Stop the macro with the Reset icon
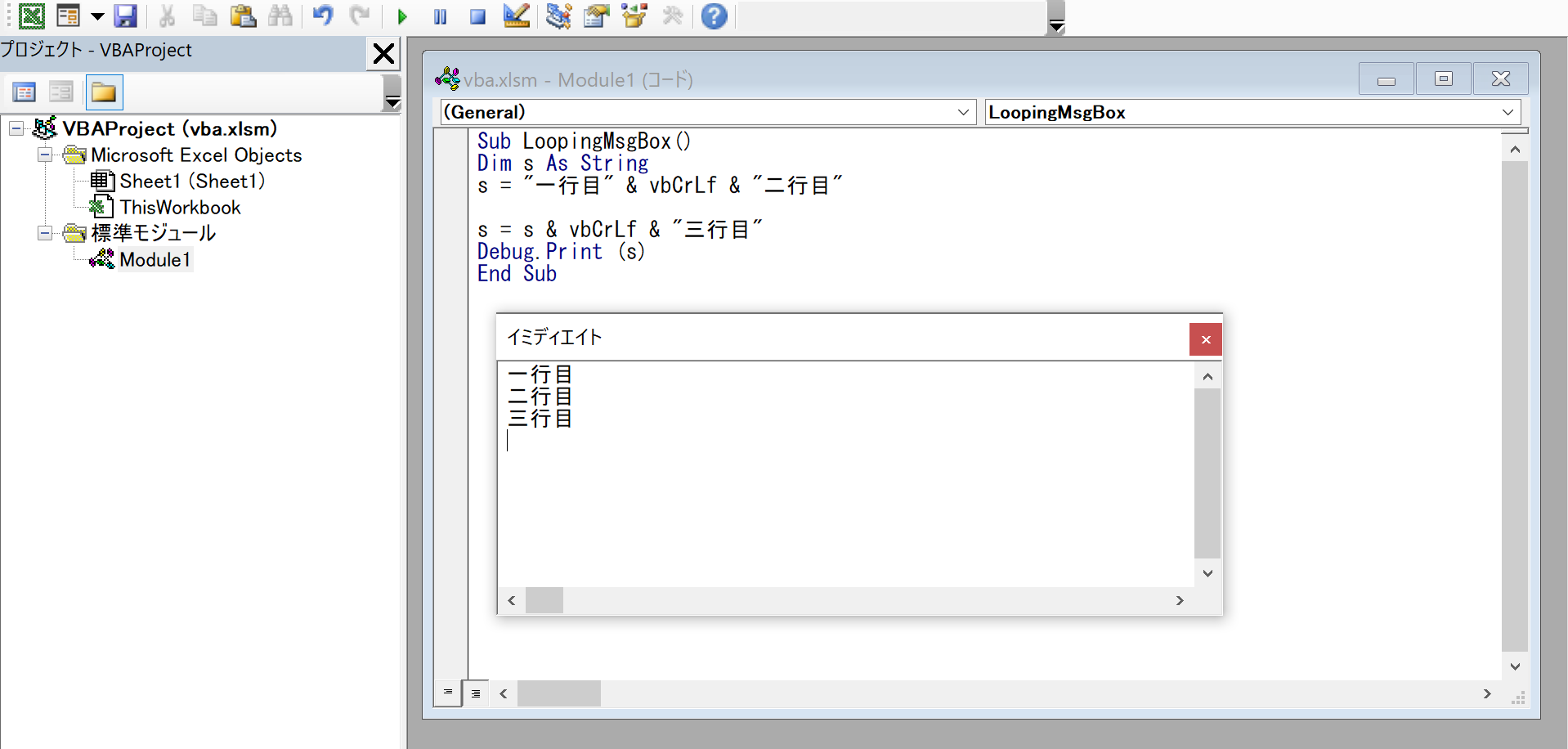The image size is (1568, 749). (477, 16)
